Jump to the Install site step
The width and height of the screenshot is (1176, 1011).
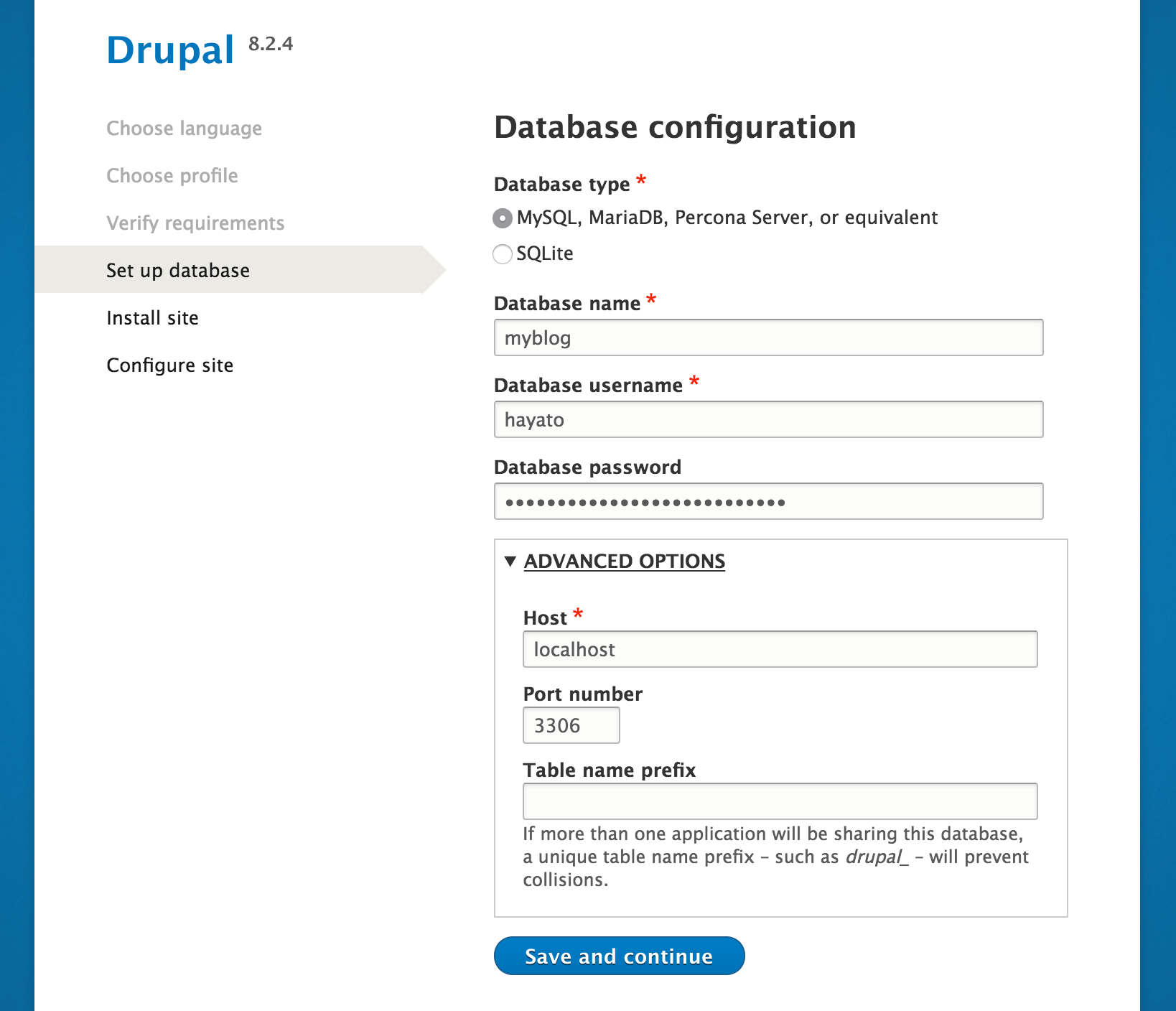(x=152, y=318)
